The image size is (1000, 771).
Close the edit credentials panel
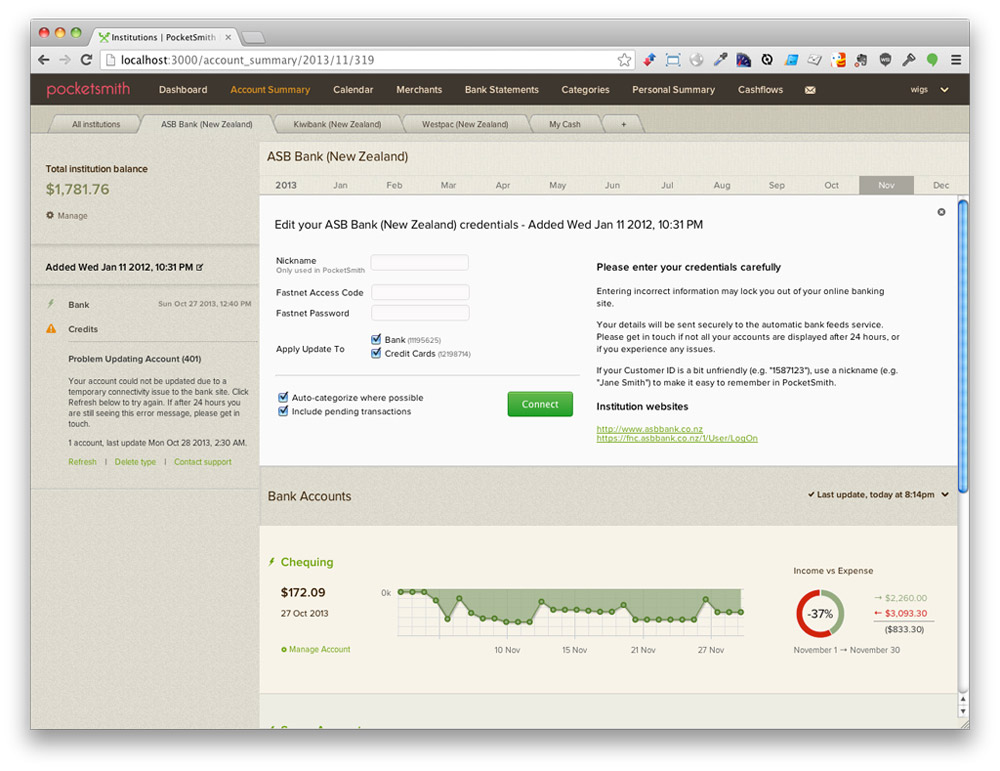[941, 212]
